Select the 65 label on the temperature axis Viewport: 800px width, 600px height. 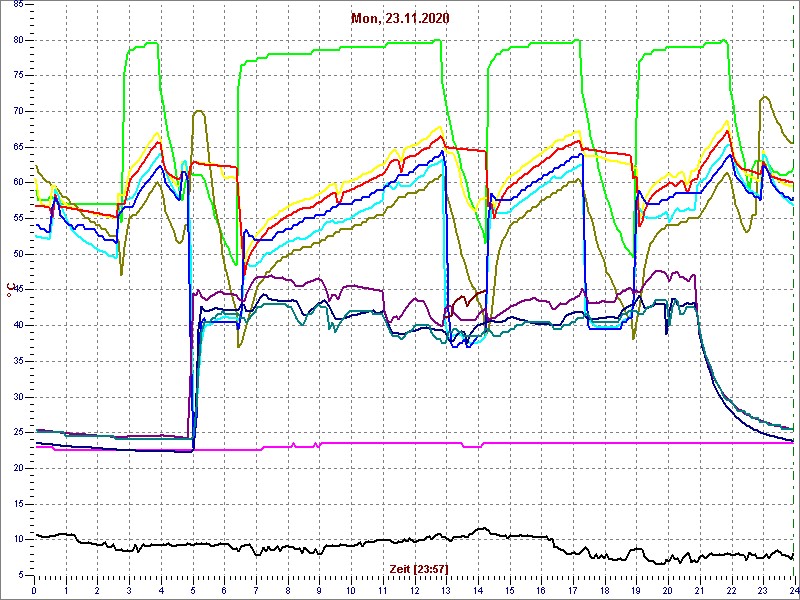[x=18, y=147]
